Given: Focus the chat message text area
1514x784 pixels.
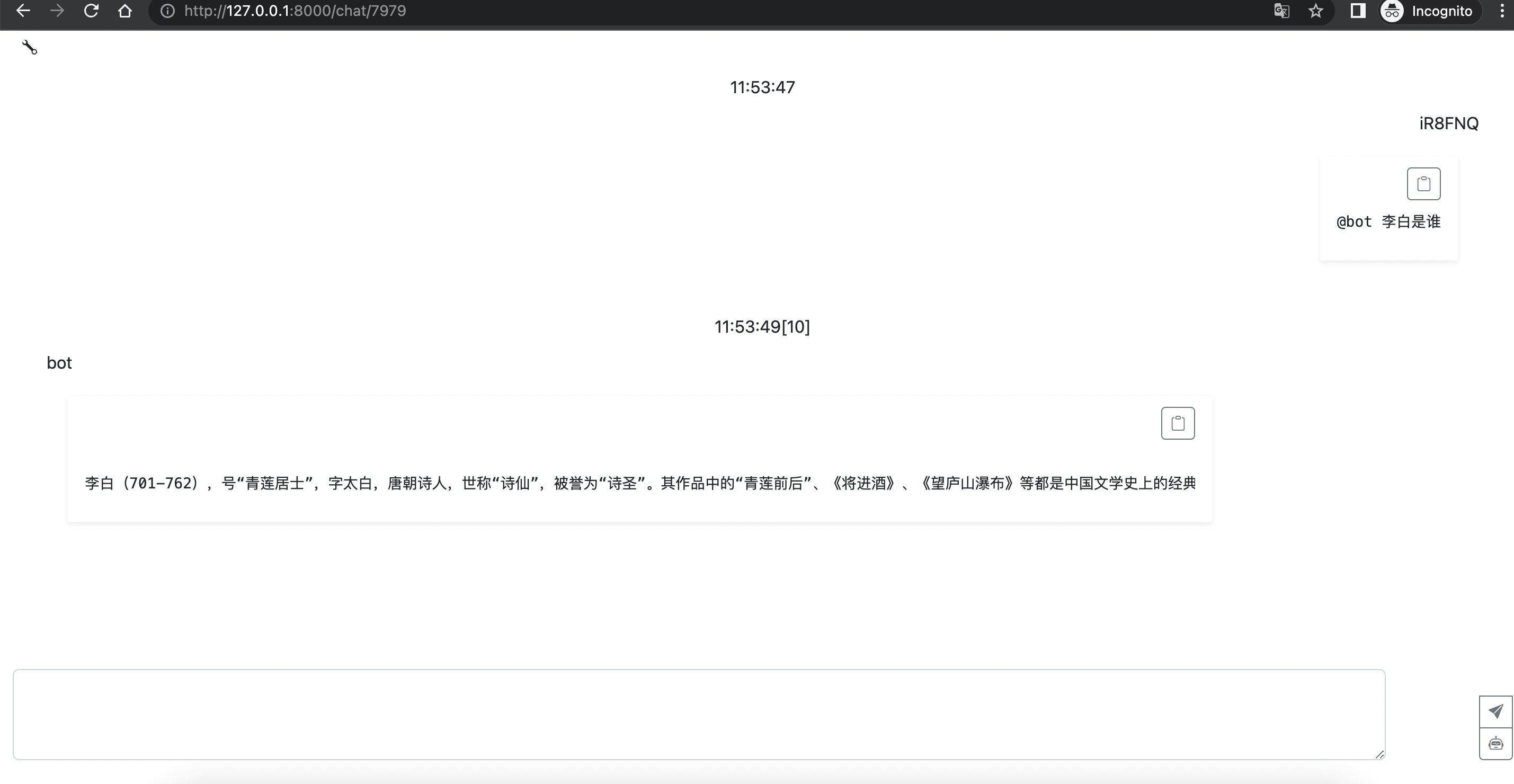Looking at the screenshot, I should tap(698, 714).
